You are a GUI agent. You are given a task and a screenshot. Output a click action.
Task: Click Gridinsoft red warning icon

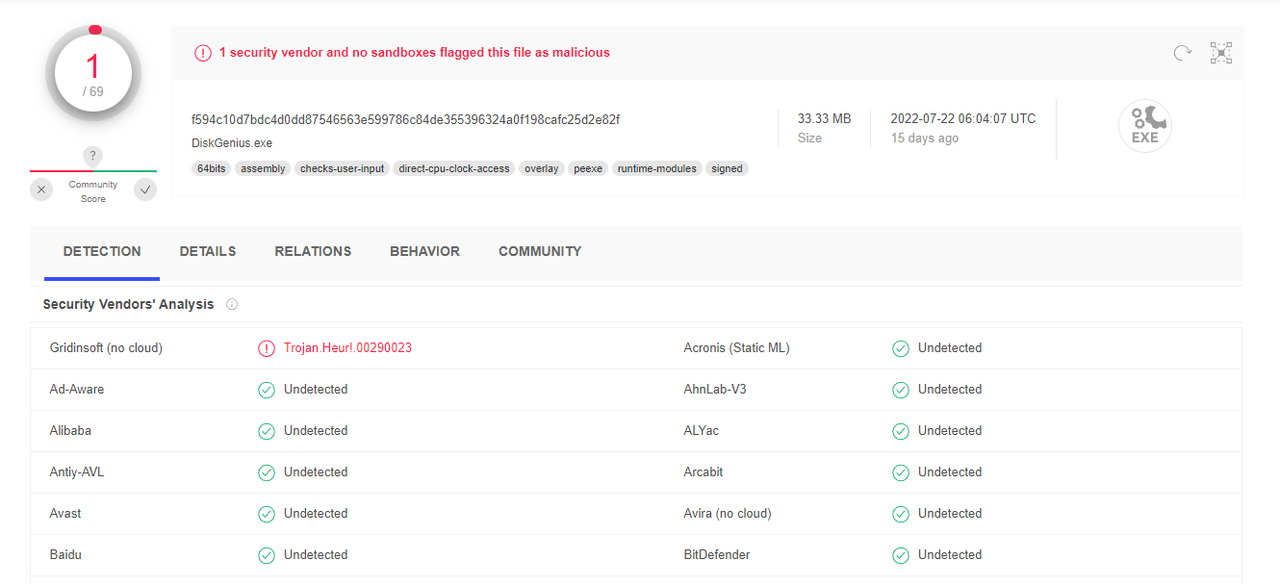click(266, 348)
